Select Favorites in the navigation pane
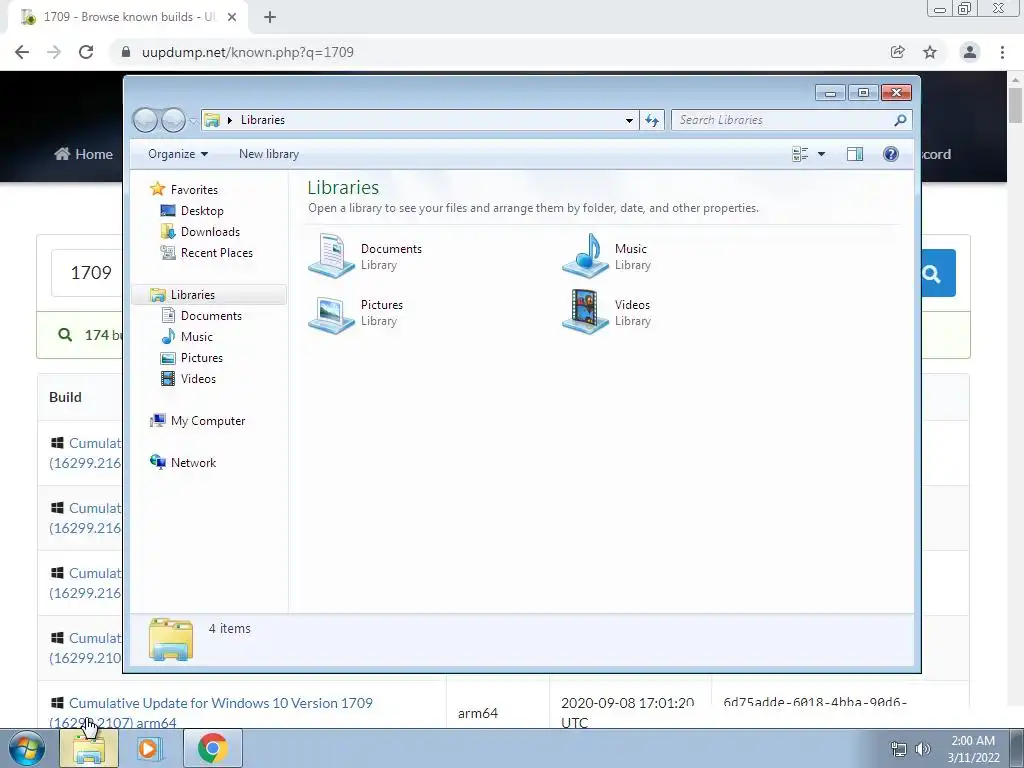Viewport: 1024px width, 768px height. click(193, 189)
